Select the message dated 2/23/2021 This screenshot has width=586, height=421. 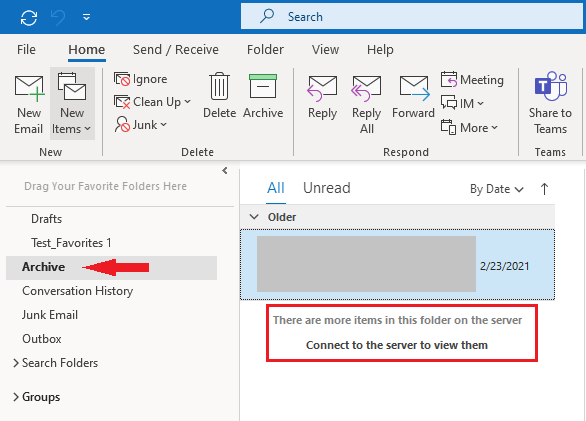tap(397, 265)
